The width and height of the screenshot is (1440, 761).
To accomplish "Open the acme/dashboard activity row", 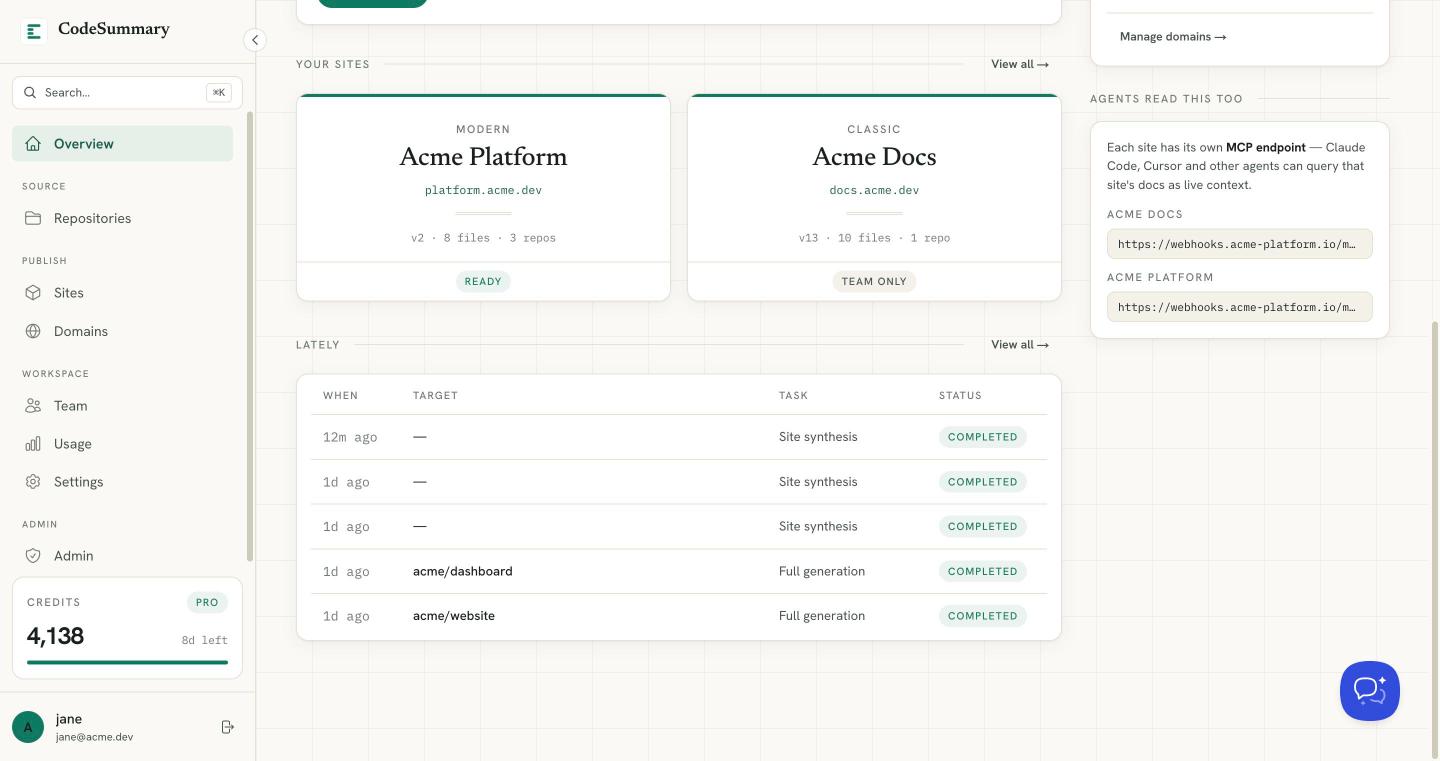I will point(679,571).
